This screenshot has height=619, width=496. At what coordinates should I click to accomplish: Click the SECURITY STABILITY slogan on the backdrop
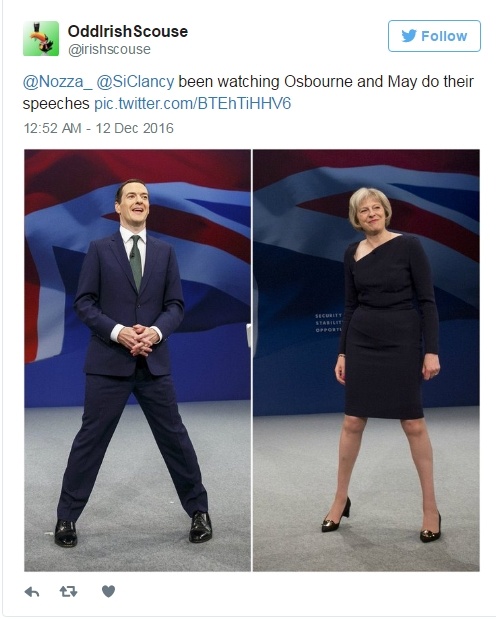click(x=329, y=323)
